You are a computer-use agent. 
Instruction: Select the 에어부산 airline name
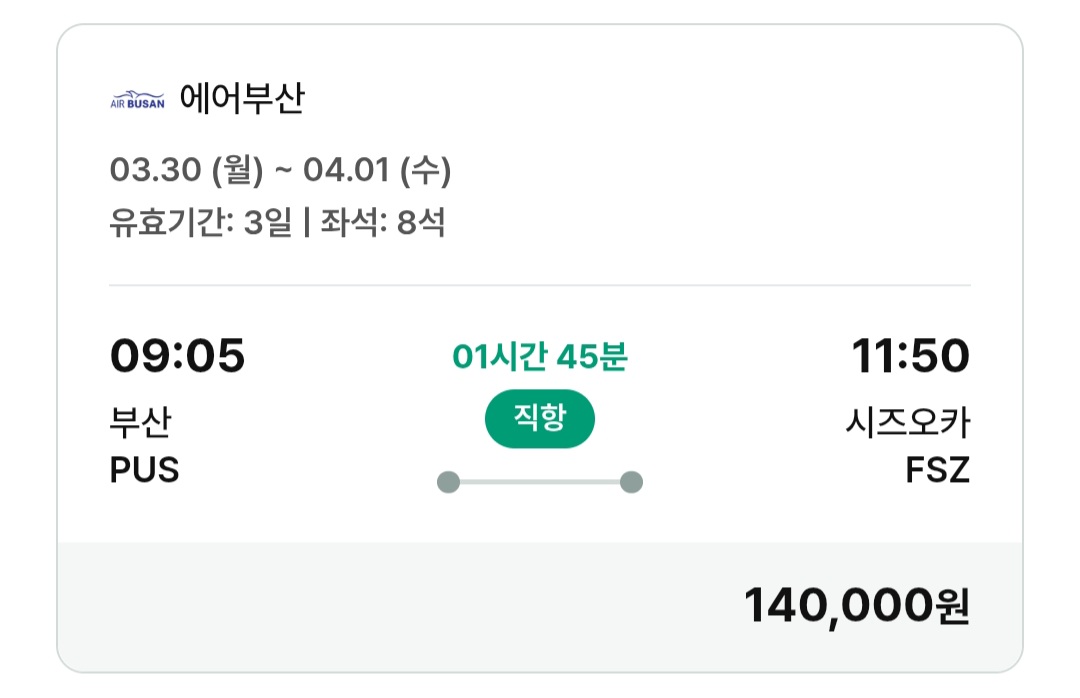click(x=242, y=99)
